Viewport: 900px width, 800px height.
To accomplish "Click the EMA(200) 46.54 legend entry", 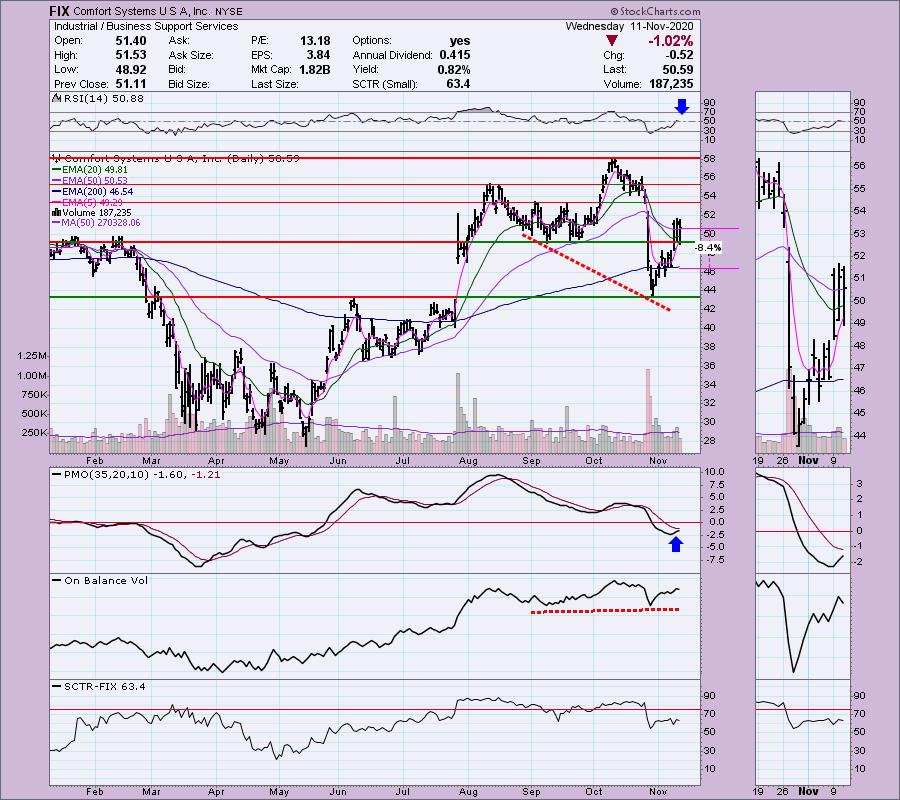I will pos(92,192).
